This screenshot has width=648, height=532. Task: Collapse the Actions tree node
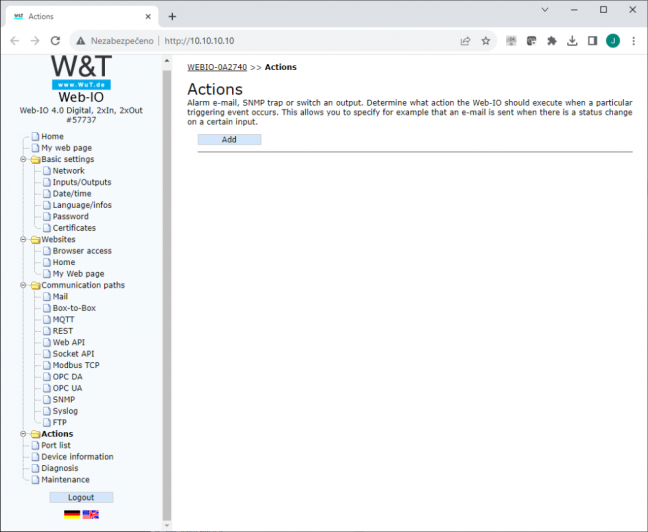click(23, 434)
